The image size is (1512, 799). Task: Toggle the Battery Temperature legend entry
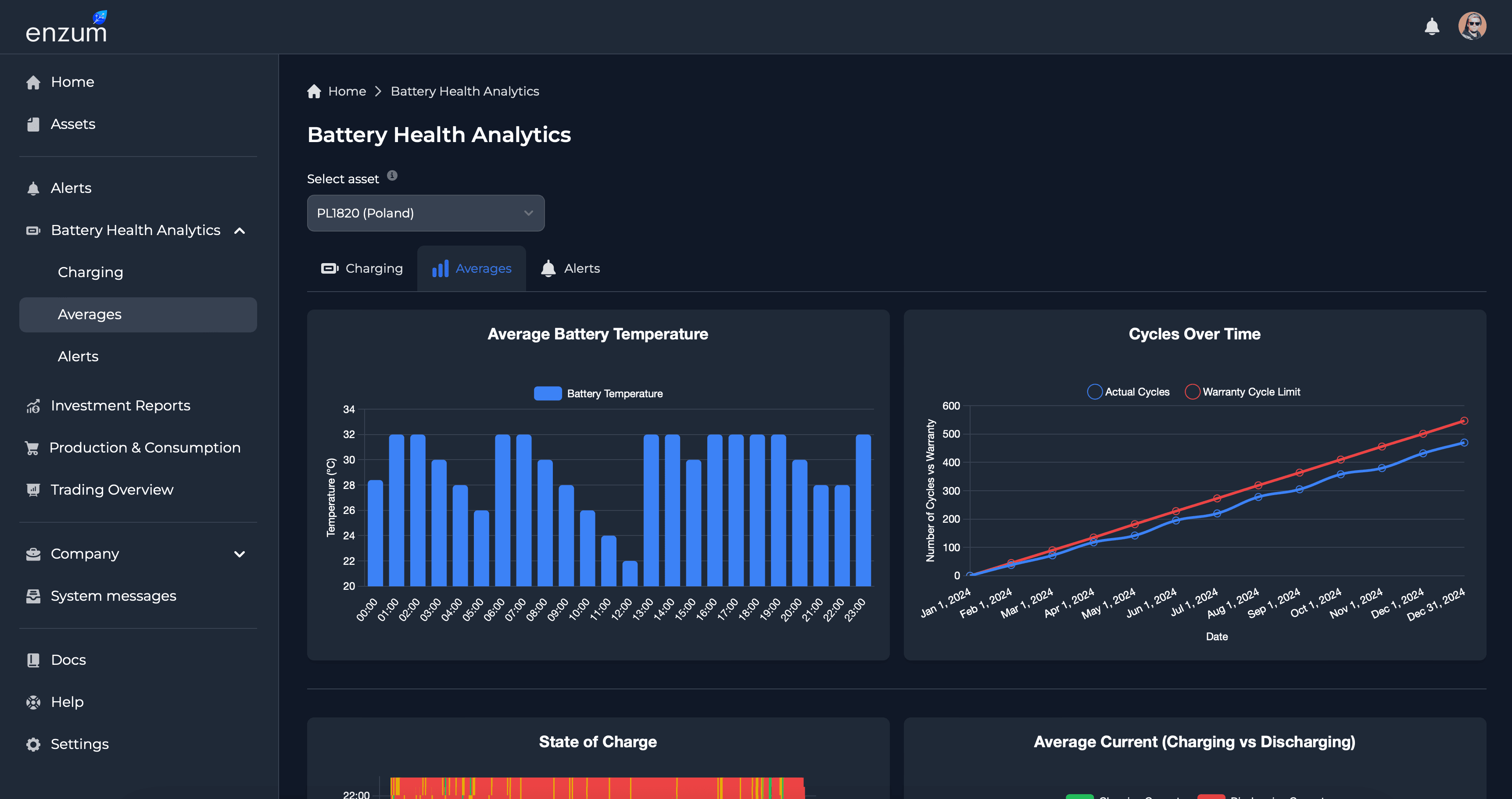(x=598, y=393)
